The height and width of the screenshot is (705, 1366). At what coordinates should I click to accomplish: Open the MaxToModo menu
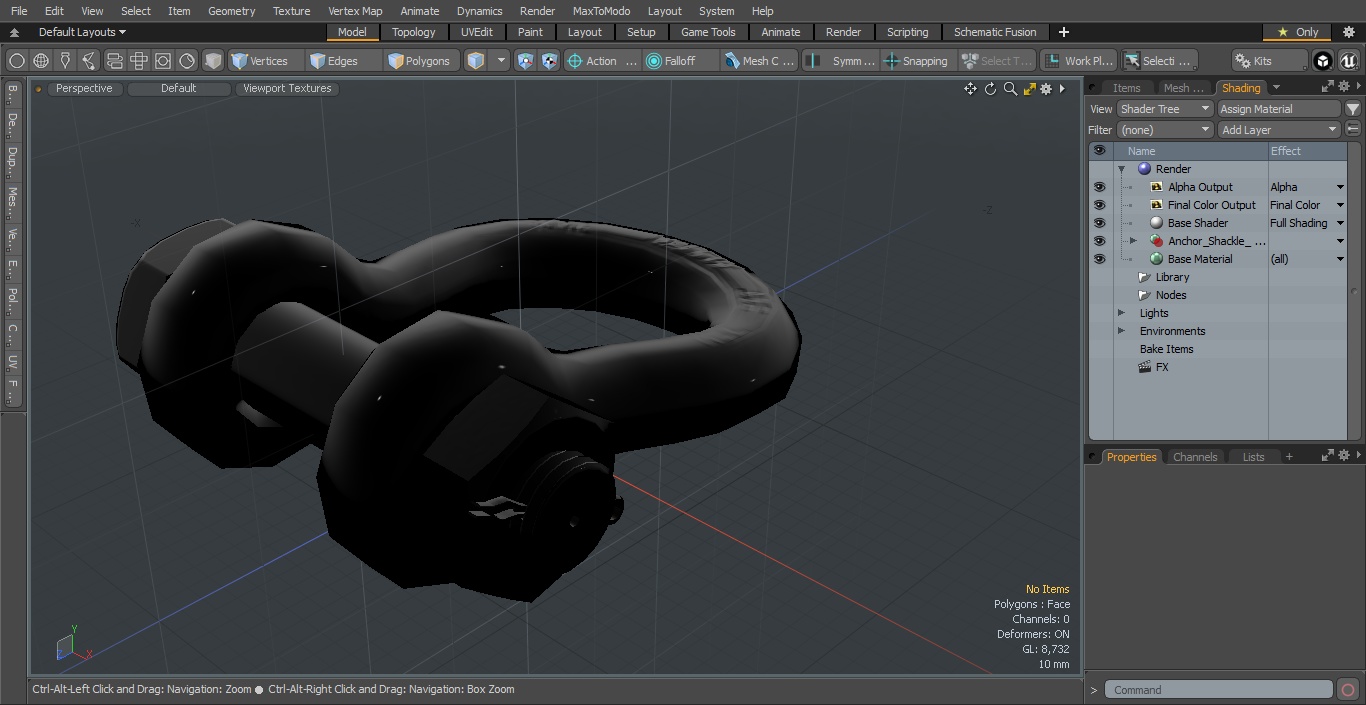pos(601,11)
